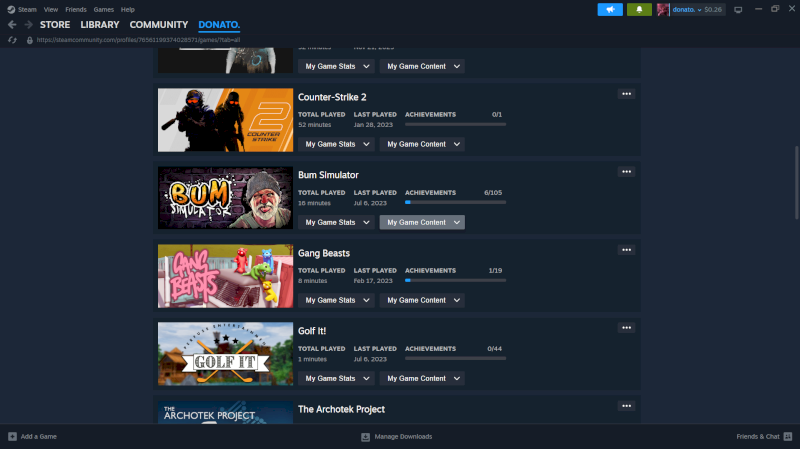The height and width of the screenshot is (449, 800).
Task: Go back with the left arrow icon
Action: click(x=12, y=24)
